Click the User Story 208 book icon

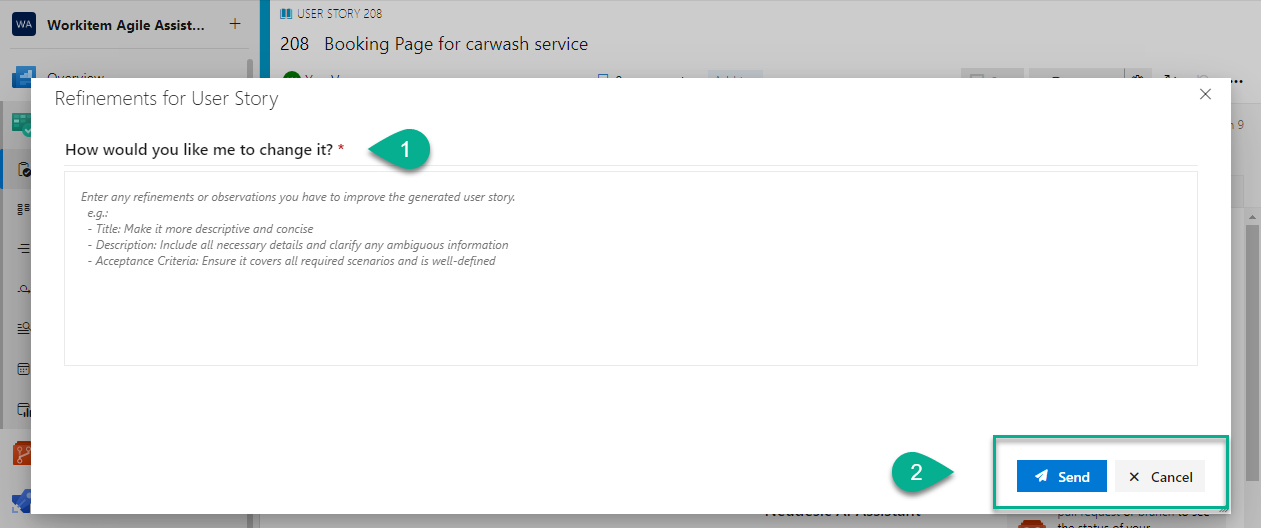(287, 14)
